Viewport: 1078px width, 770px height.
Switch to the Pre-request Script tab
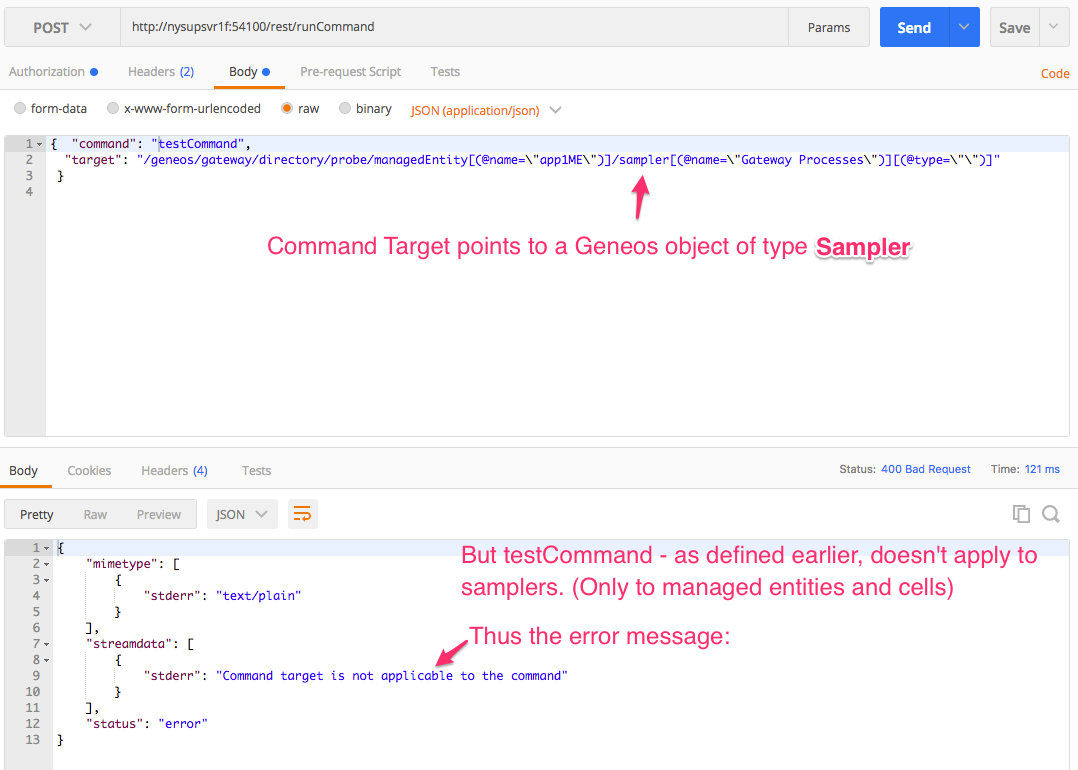(x=350, y=72)
